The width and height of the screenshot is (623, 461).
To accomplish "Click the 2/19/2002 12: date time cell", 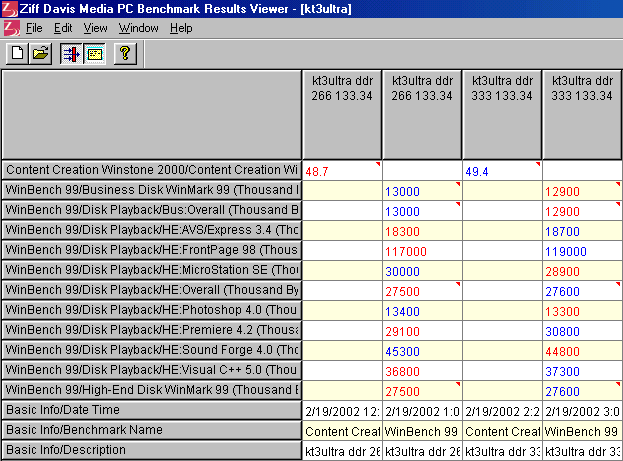I will click(342, 411).
